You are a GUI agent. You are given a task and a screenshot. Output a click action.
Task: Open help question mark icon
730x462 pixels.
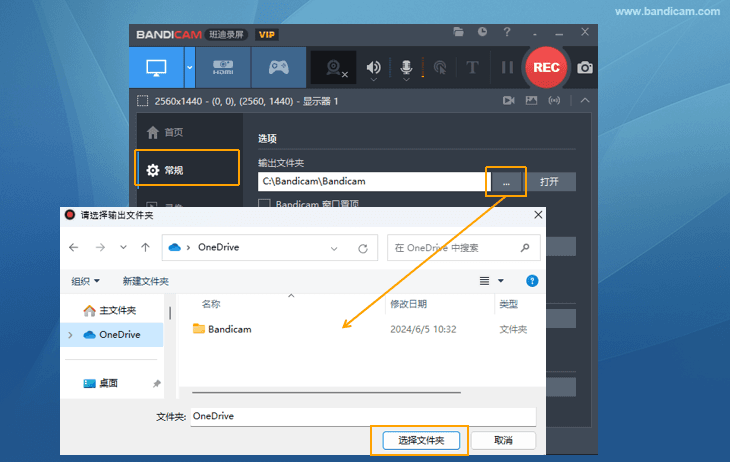(x=507, y=32)
